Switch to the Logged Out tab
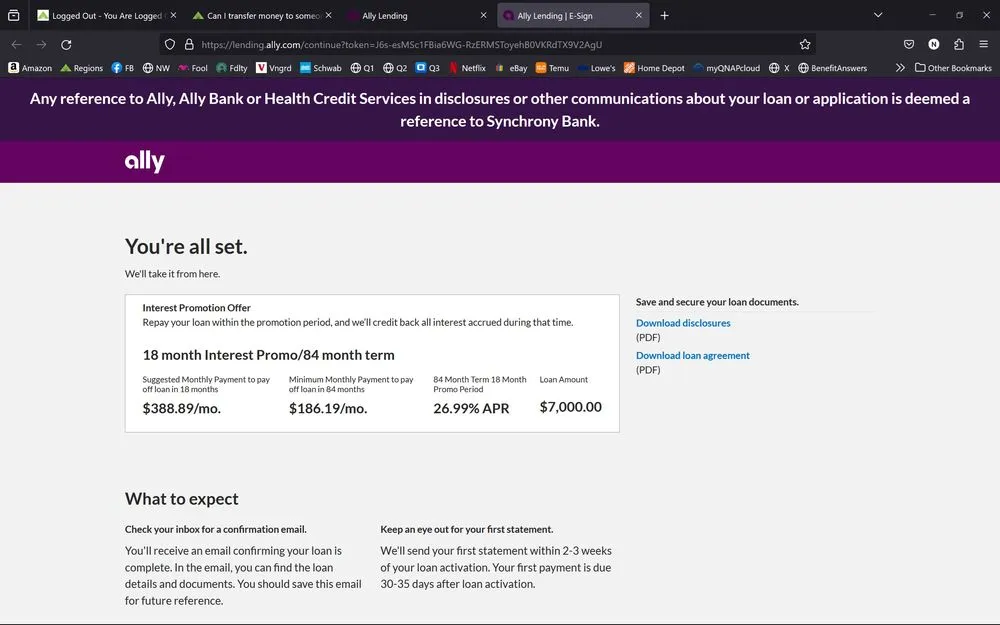Screen dimensions: 1000x625 click(100, 16)
